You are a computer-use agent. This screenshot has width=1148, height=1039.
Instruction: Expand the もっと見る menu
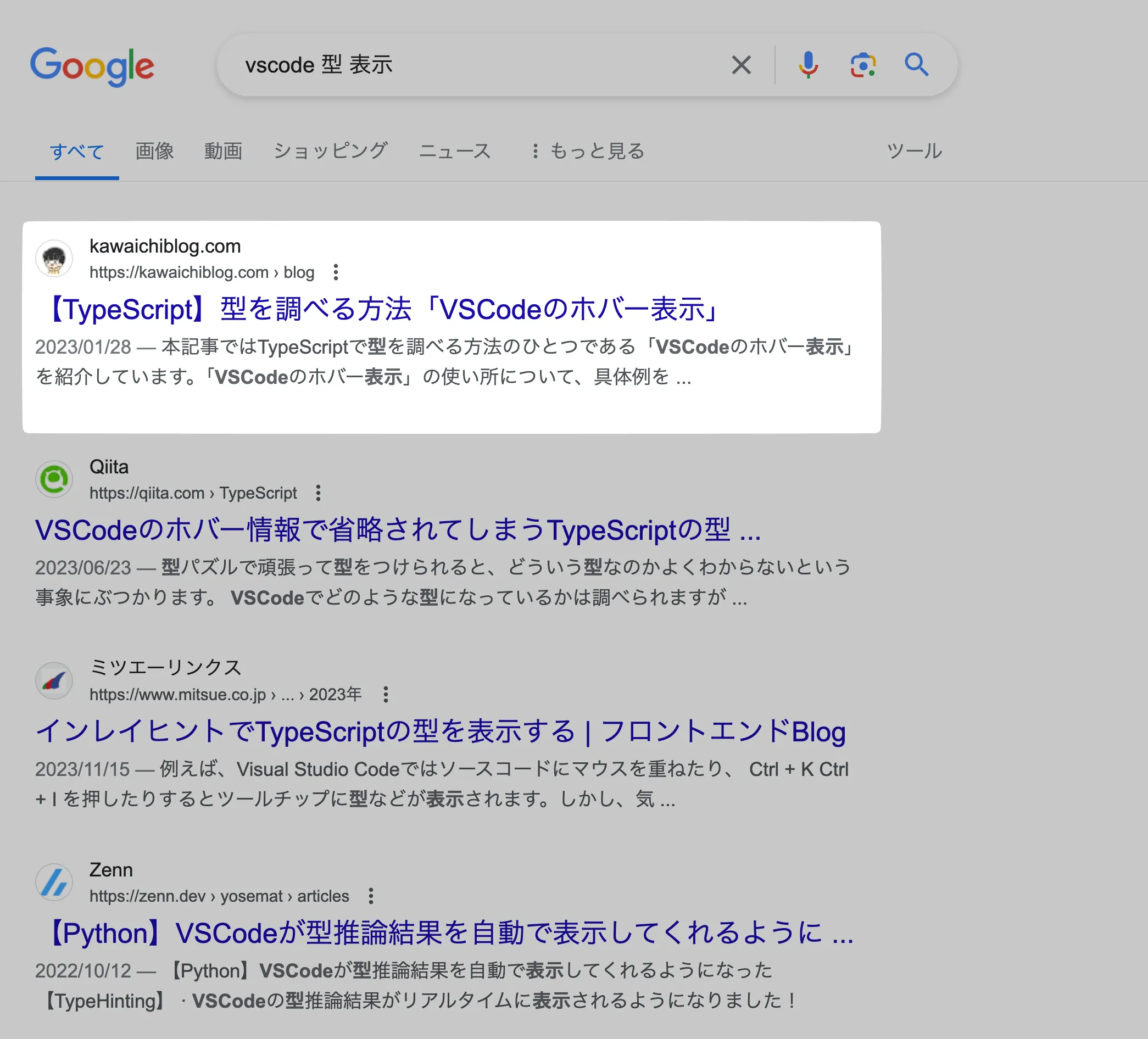coord(588,151)
